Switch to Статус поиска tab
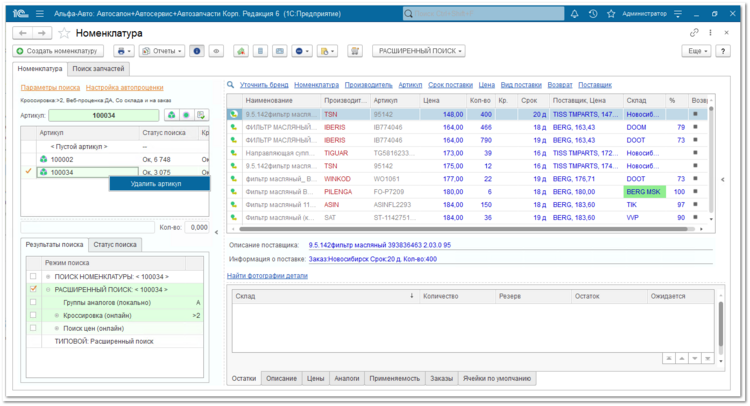 (x=115, y=244)
